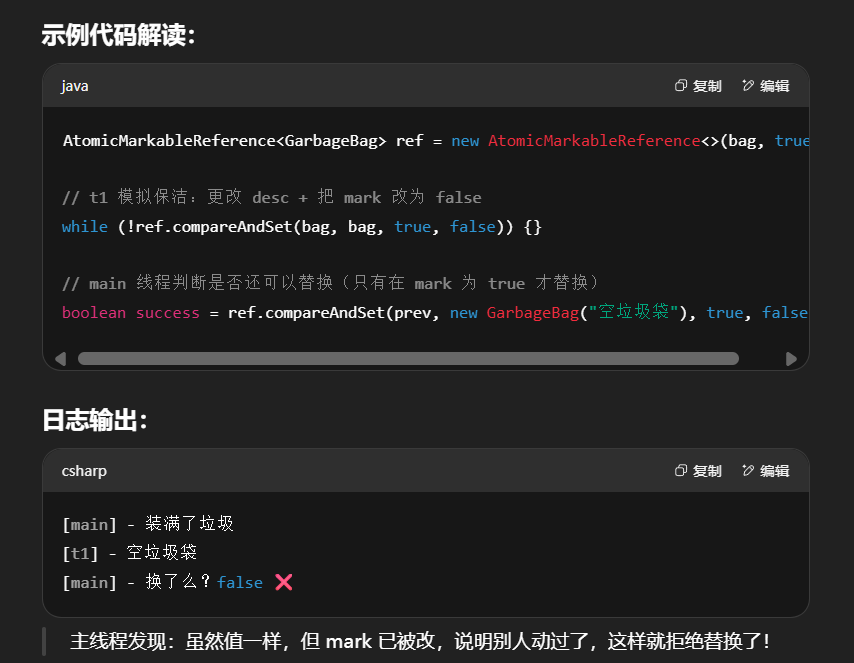Click the edit pencil icon in csharp block
Viewport: 854px width, 663px height.
coord(748,471)
